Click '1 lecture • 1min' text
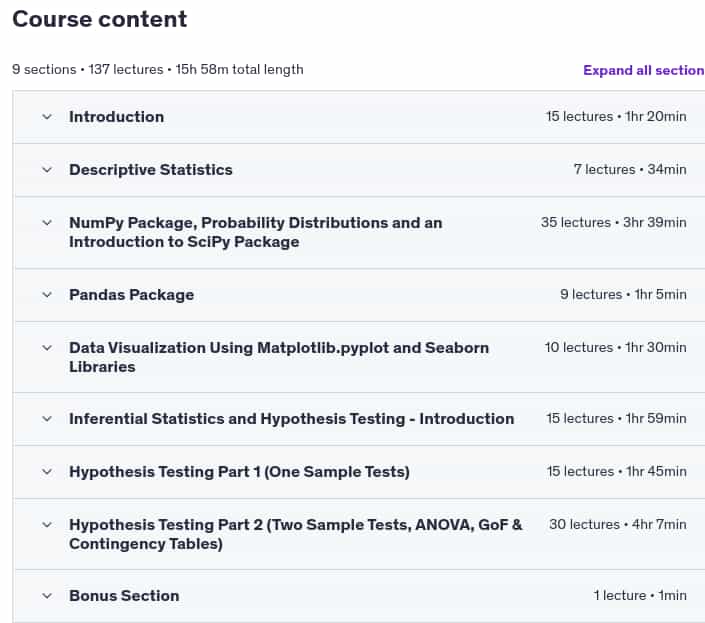Screen dimensions: 705x623 (x=640, y=596)
